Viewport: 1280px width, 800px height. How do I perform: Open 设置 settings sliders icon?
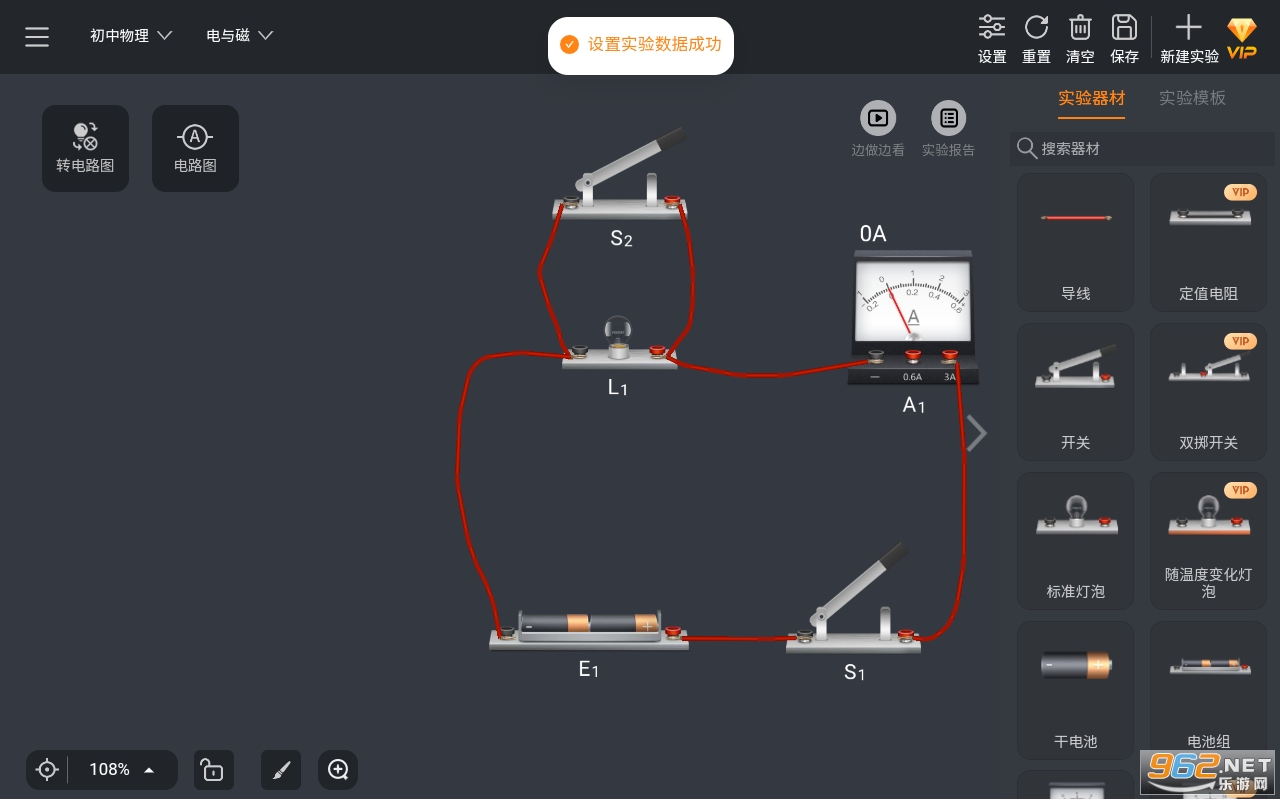[992, 39]
